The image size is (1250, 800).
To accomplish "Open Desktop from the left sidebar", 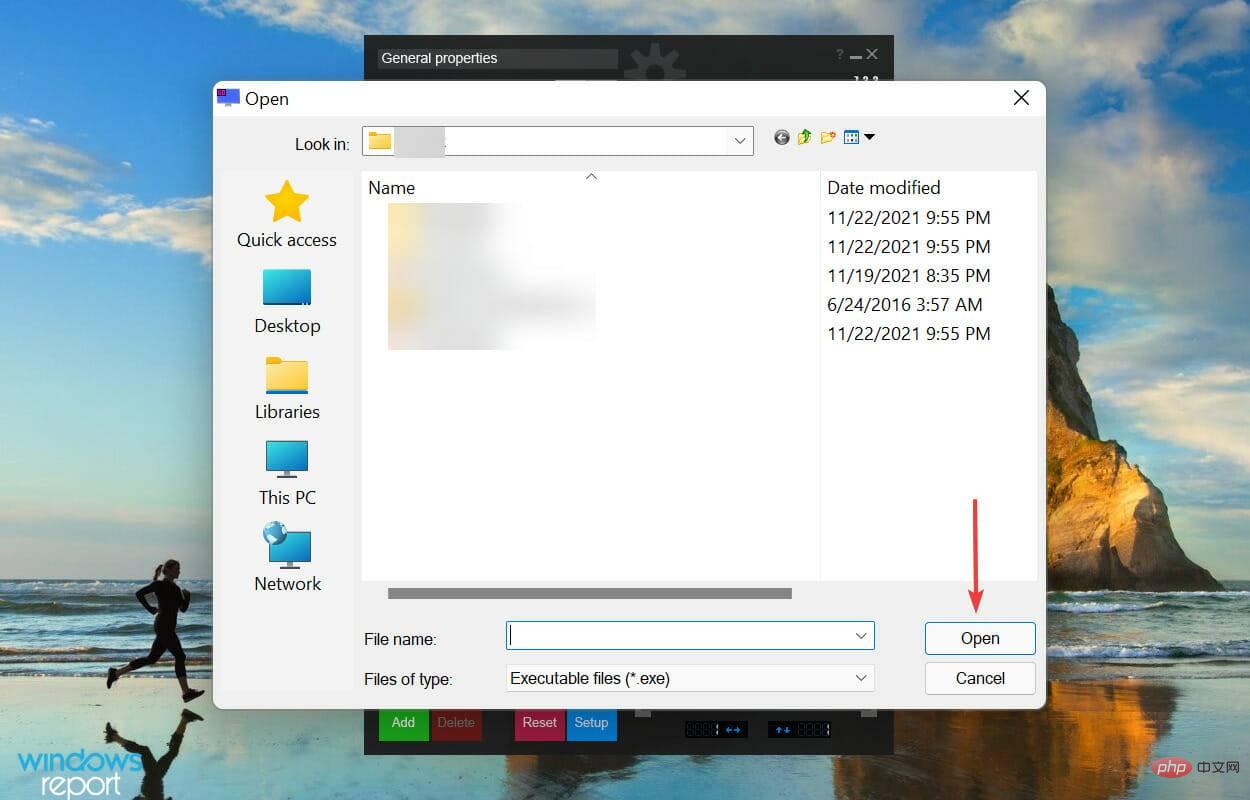I will (x=287, y=300).
